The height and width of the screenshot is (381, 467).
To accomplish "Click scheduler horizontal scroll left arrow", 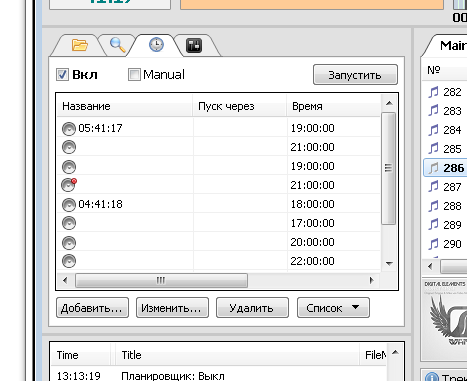I will 65,280.
